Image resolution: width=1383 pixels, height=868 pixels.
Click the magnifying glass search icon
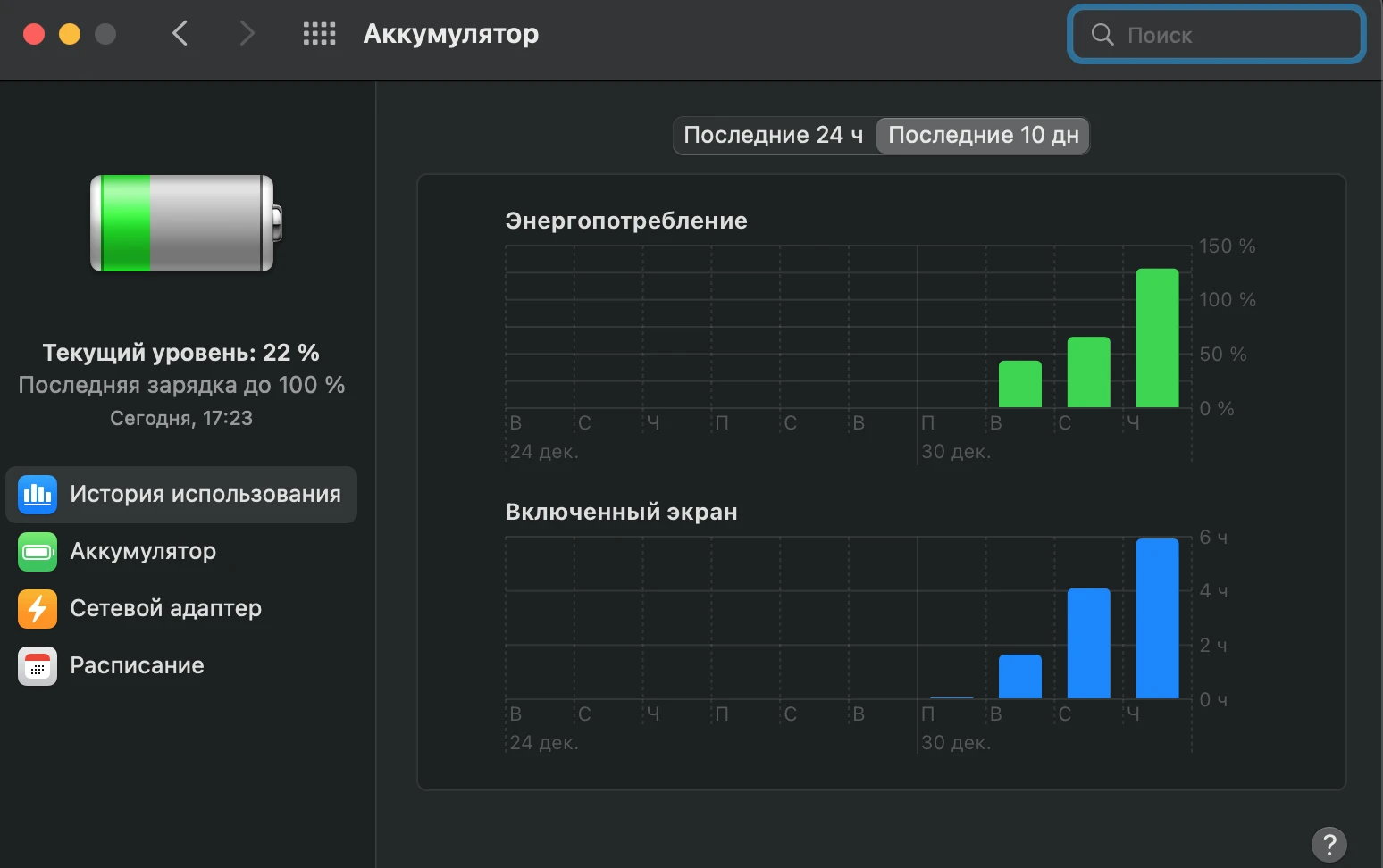tap(1102, 35)
